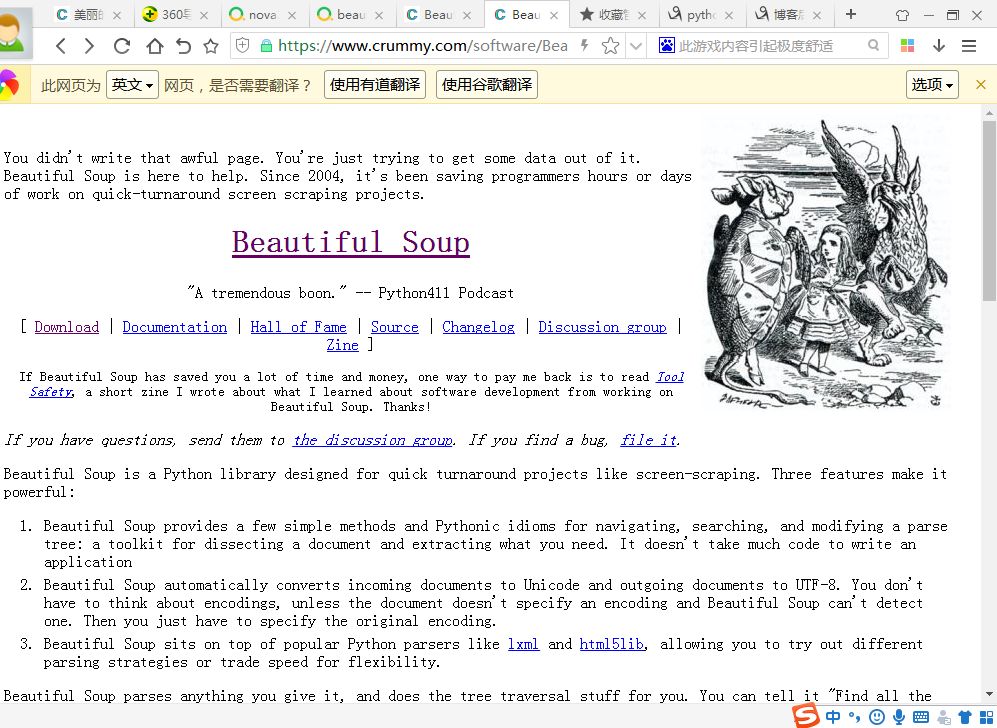The width and height of the screenshot is (997, 728).
Task: Open the lxml parser link
Action: coord(523,644)
